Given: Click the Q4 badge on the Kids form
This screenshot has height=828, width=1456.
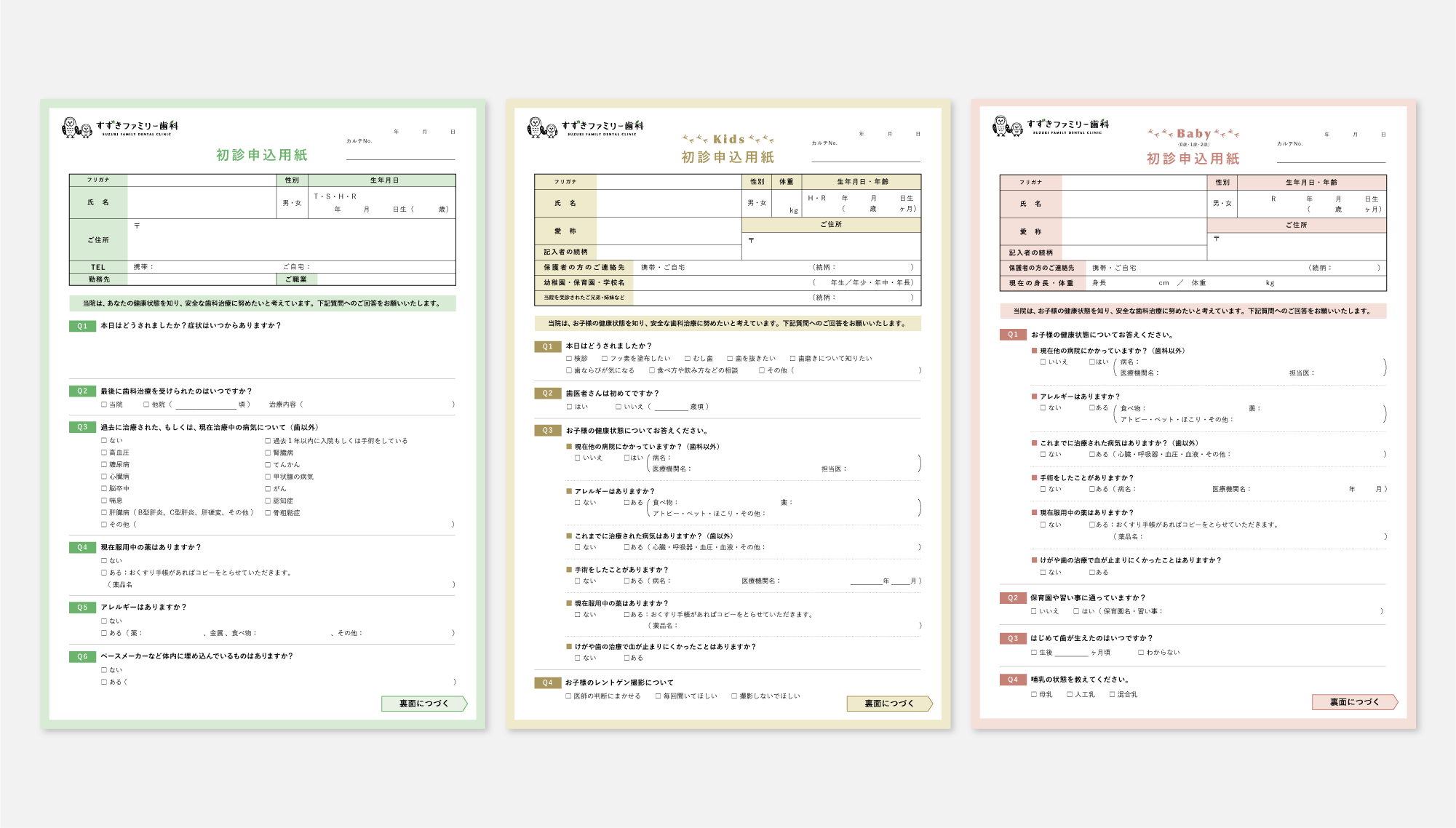Looking at the screenshot, I should pos(547,683).
